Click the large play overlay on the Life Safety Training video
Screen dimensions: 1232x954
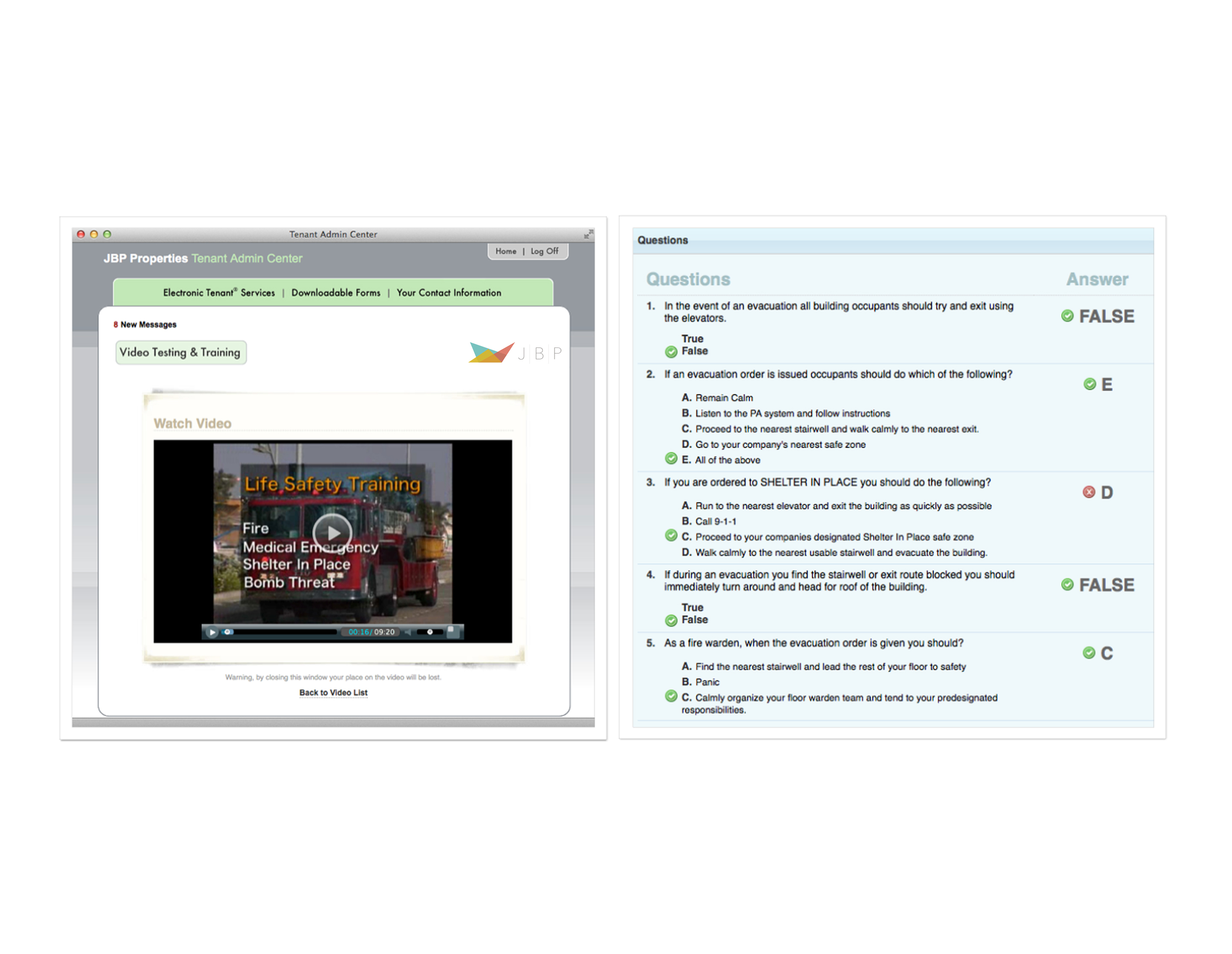coord(332,532)
